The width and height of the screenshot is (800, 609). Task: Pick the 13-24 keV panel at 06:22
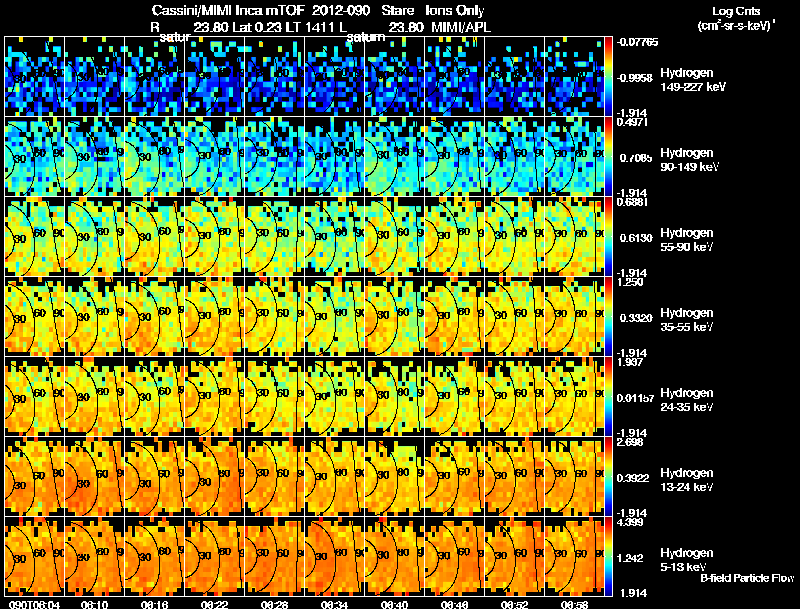click(x=215, y=476)
